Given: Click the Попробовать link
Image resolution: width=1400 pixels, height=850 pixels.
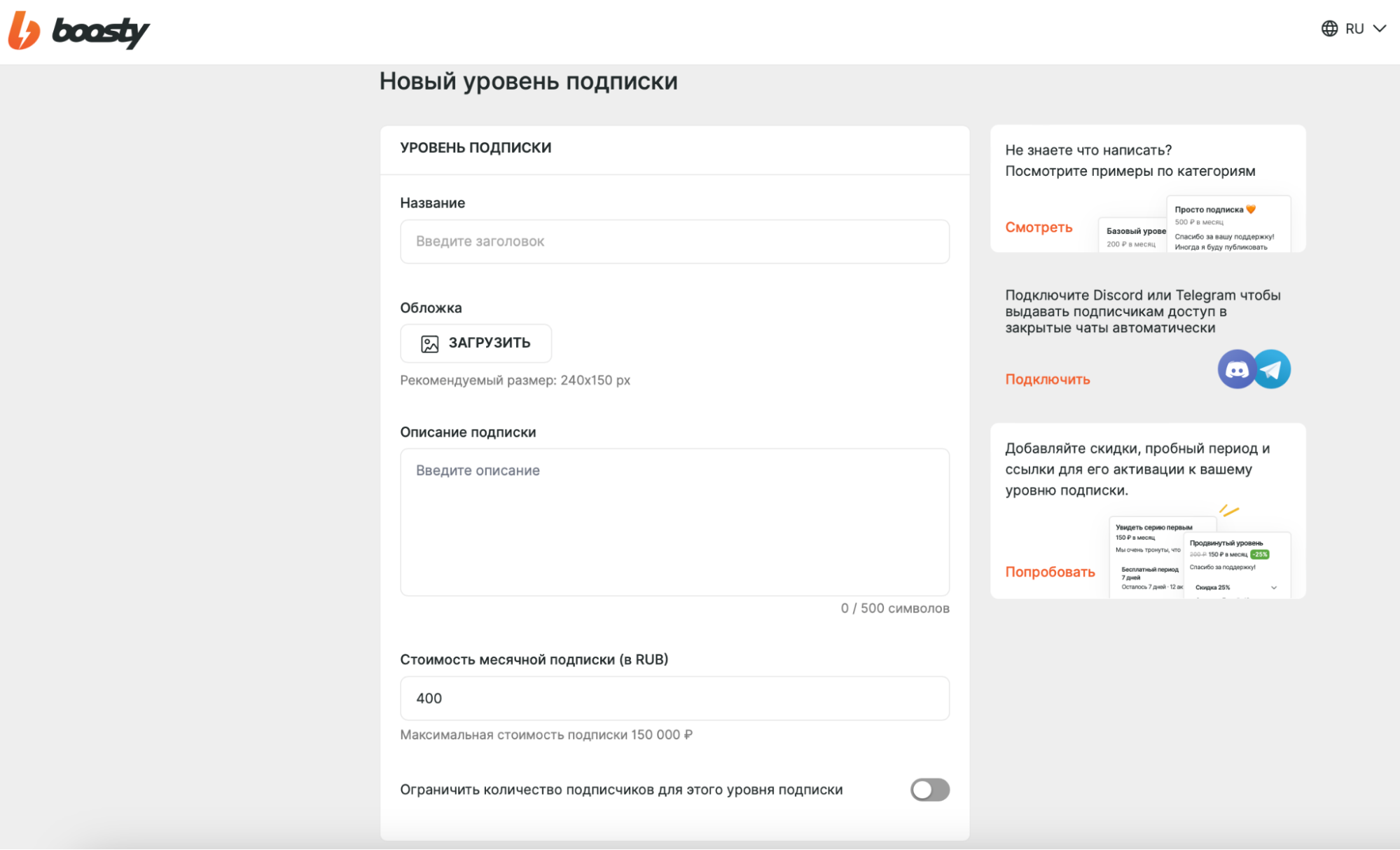Looking at the screenshot, I should [1049, 572].
